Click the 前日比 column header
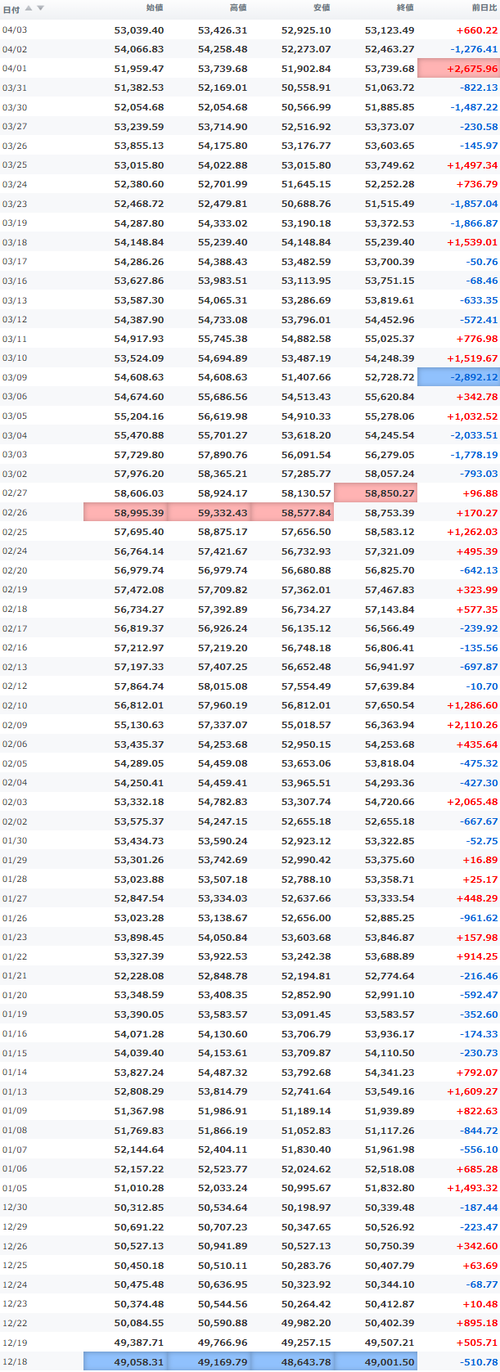The width and height of the screenshot is (500, 1372). click(484, 7)
